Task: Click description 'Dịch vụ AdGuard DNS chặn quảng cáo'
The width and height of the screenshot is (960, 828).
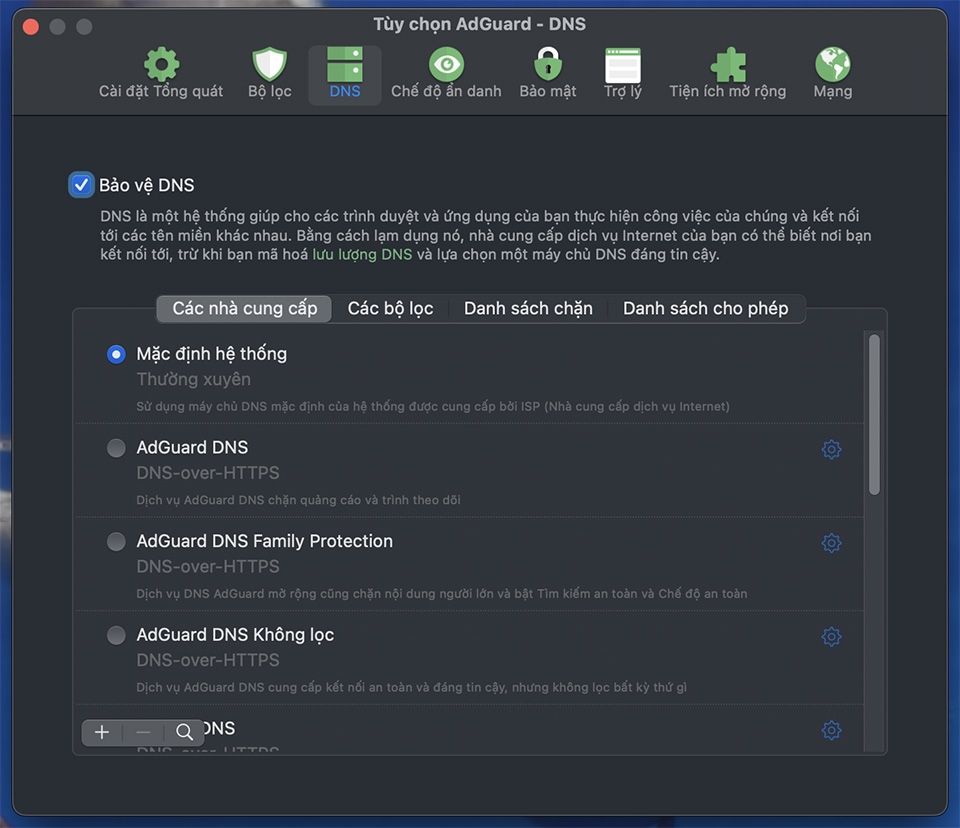Action: (298, 500)
